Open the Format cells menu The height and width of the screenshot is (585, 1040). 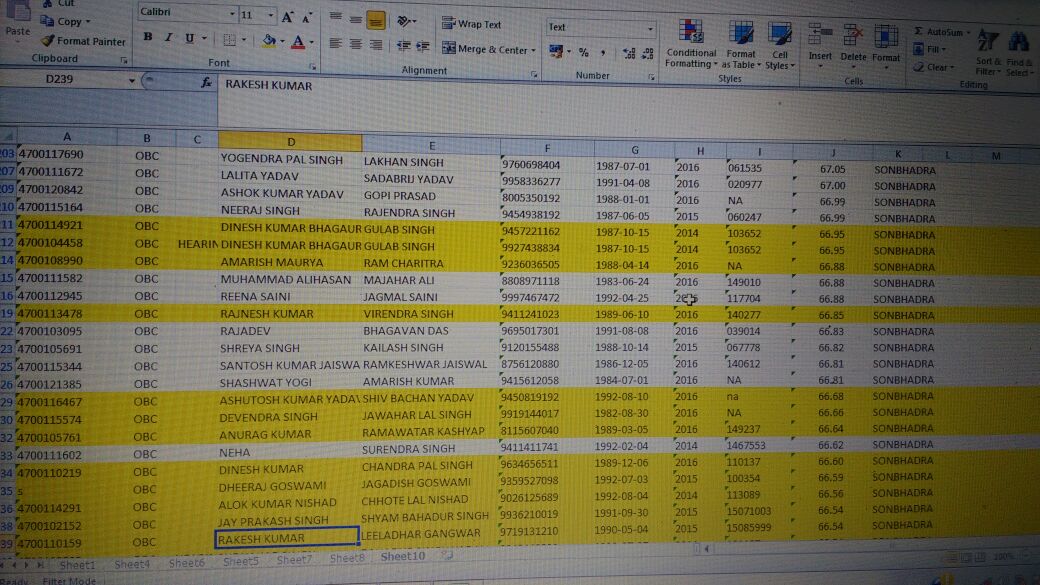click(x=886, y=45)
